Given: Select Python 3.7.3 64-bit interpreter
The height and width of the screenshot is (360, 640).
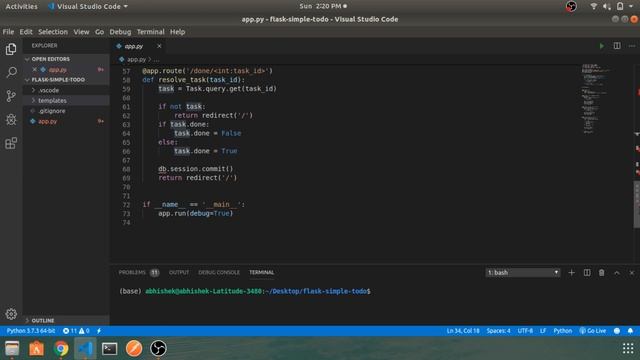Looking at the screenshot, I should pos(31,331).
